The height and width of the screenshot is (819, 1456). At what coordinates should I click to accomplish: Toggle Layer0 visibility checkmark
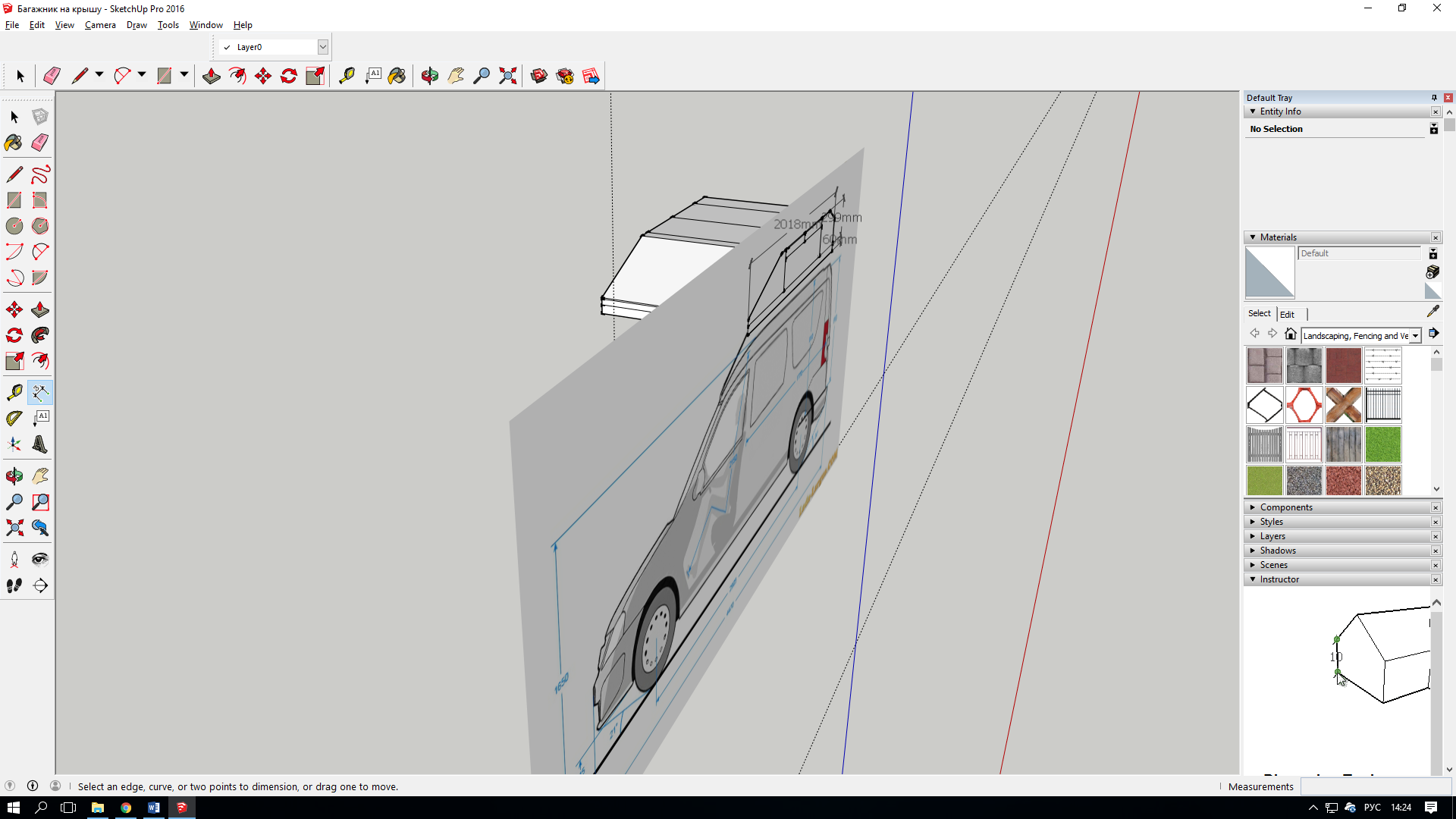[x=227, y=47]
